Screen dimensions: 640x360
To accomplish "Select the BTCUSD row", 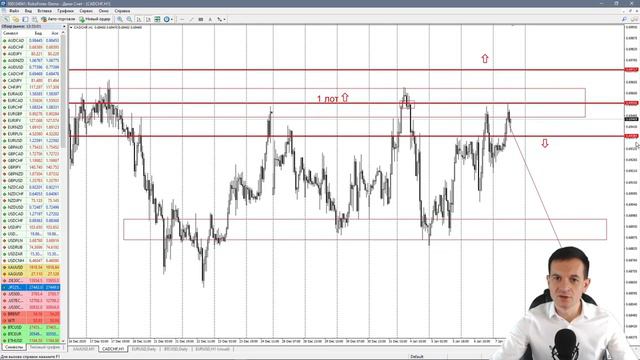I will coord(31,327).
